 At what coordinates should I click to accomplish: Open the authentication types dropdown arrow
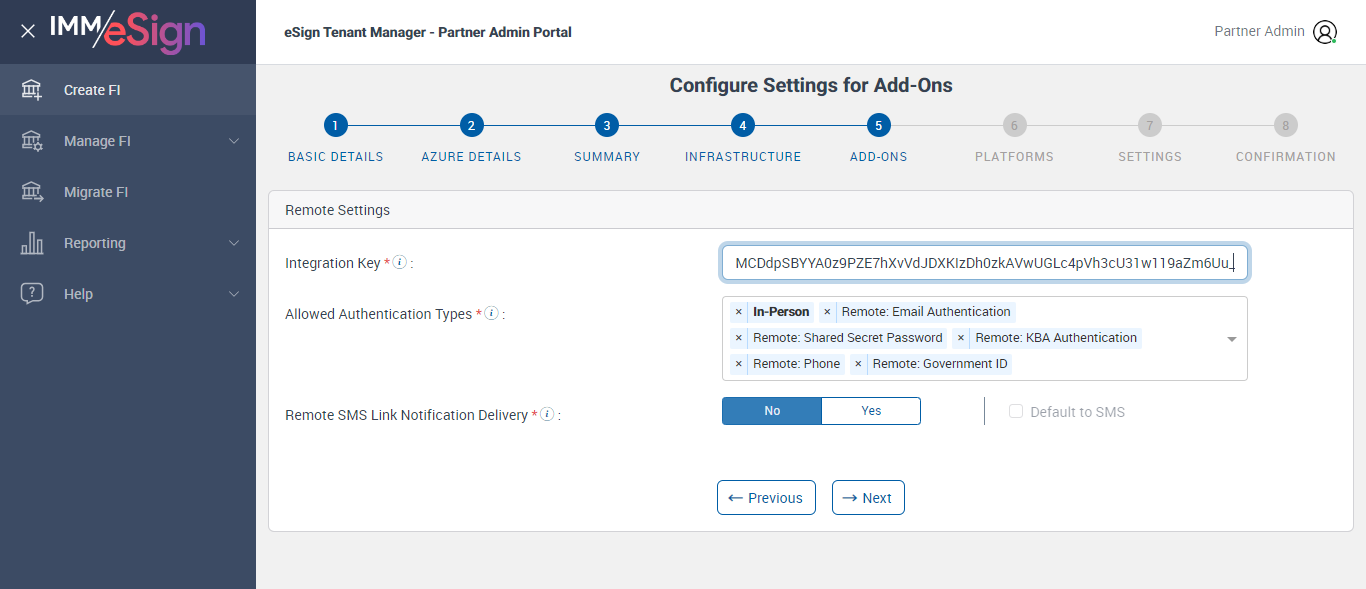pyautogui.click(x=1232, y=339)
